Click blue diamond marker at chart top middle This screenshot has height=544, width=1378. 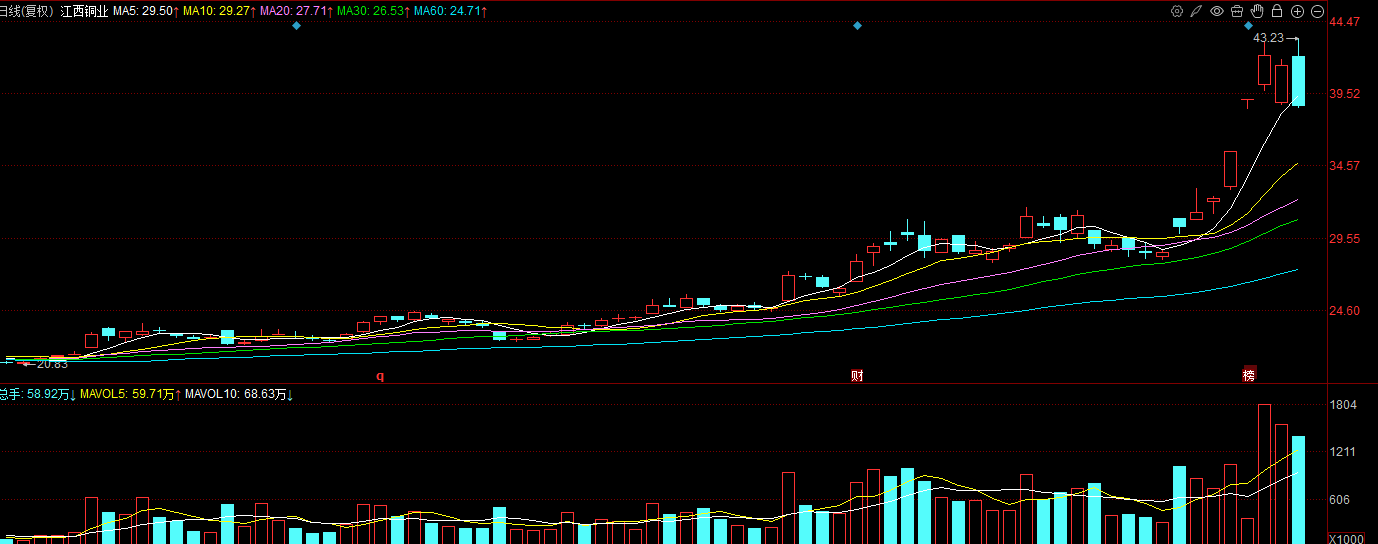click(x=857, y=25)
